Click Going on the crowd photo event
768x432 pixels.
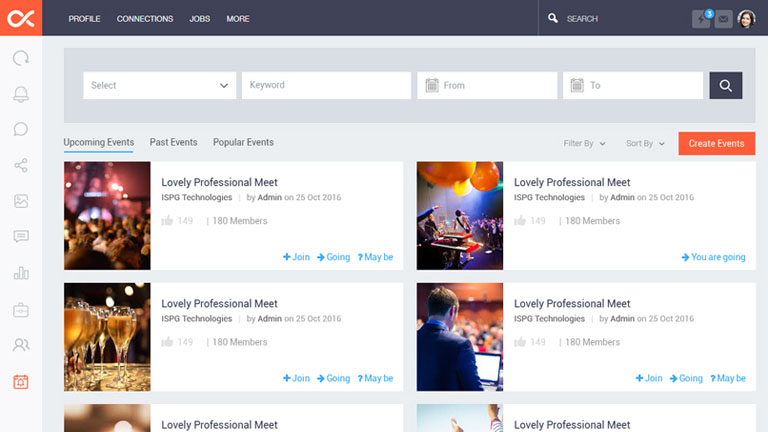(334, 257)
